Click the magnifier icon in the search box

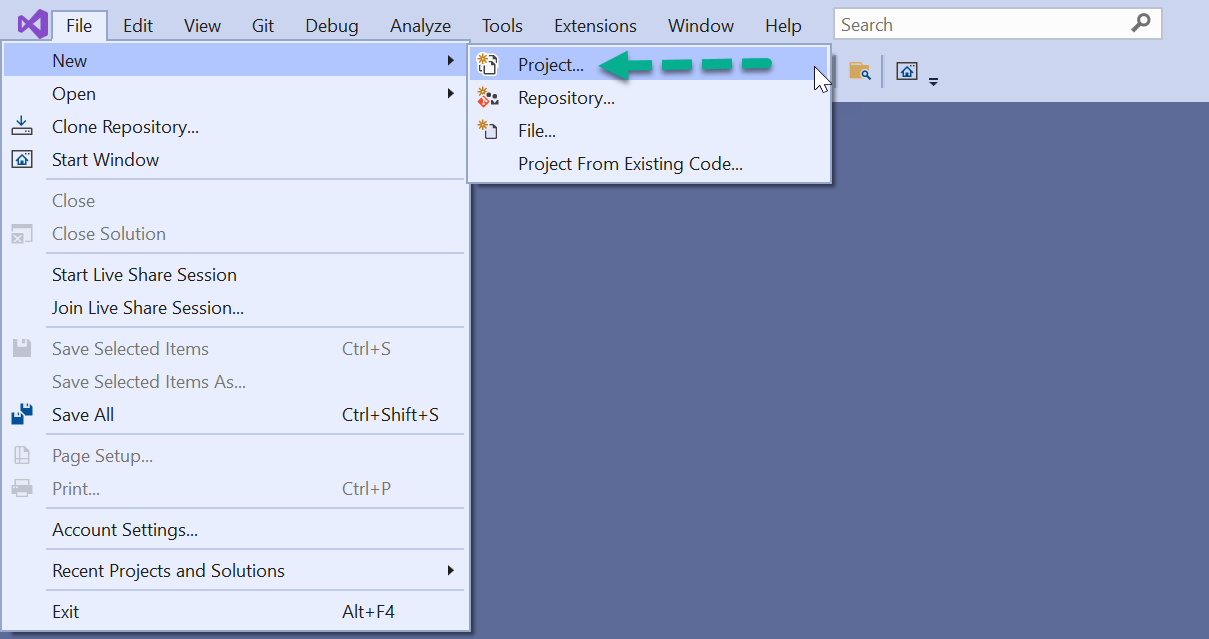[x=1142, y=23]
